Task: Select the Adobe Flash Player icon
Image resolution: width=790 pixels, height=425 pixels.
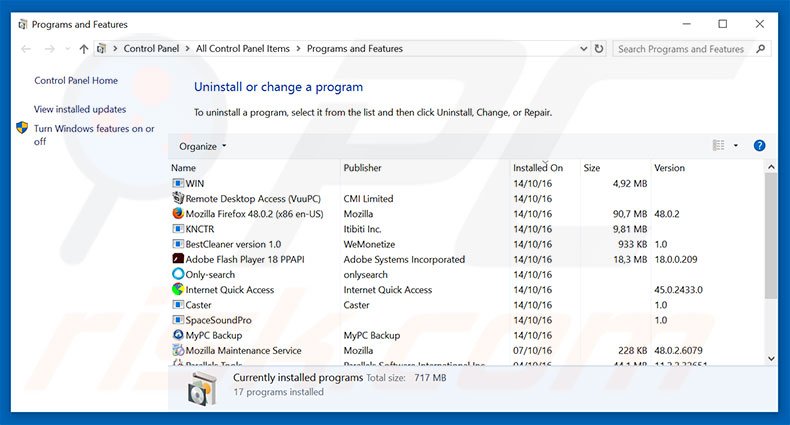Action: point(178,259)
